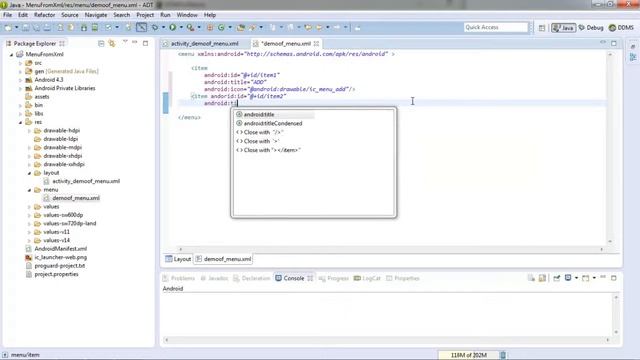Screen dimensions: 640x360
Task: Open the Problems view tab
Action: pyautogui.click(x=178, y=278)
